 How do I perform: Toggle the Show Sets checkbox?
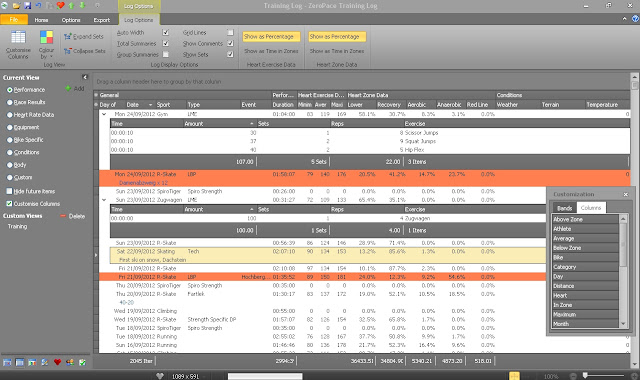230,54
